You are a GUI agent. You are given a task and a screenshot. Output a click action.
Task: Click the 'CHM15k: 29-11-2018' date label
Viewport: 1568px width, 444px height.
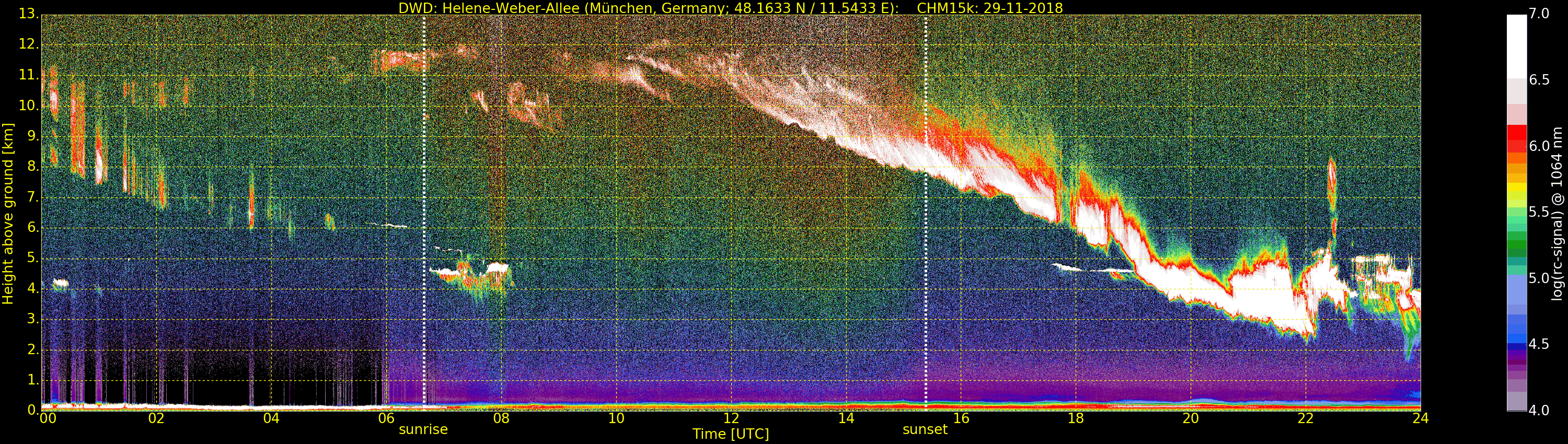[x=990, y=8]
